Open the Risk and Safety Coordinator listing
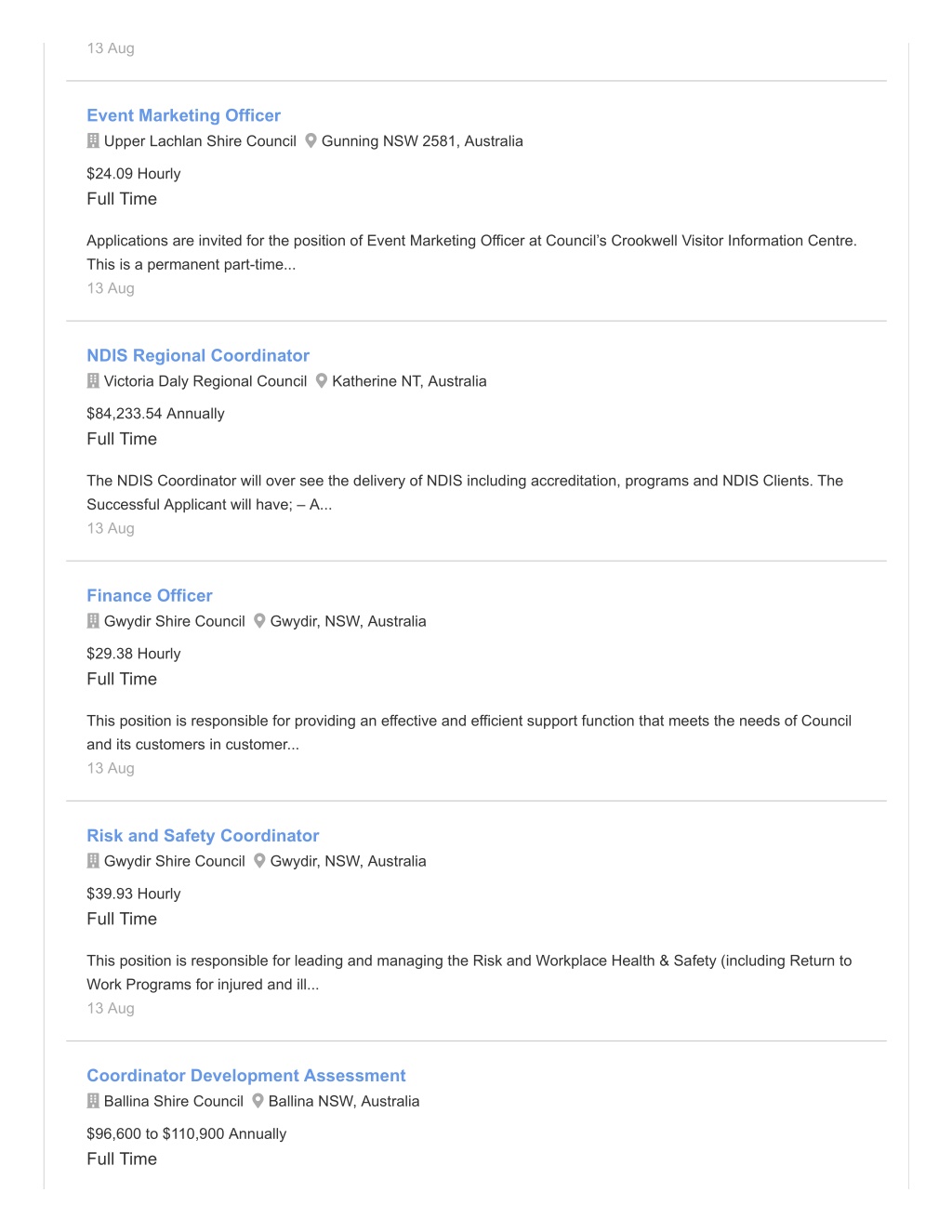The width and height of the screenshot is (952, 1232). coord(203,835)
